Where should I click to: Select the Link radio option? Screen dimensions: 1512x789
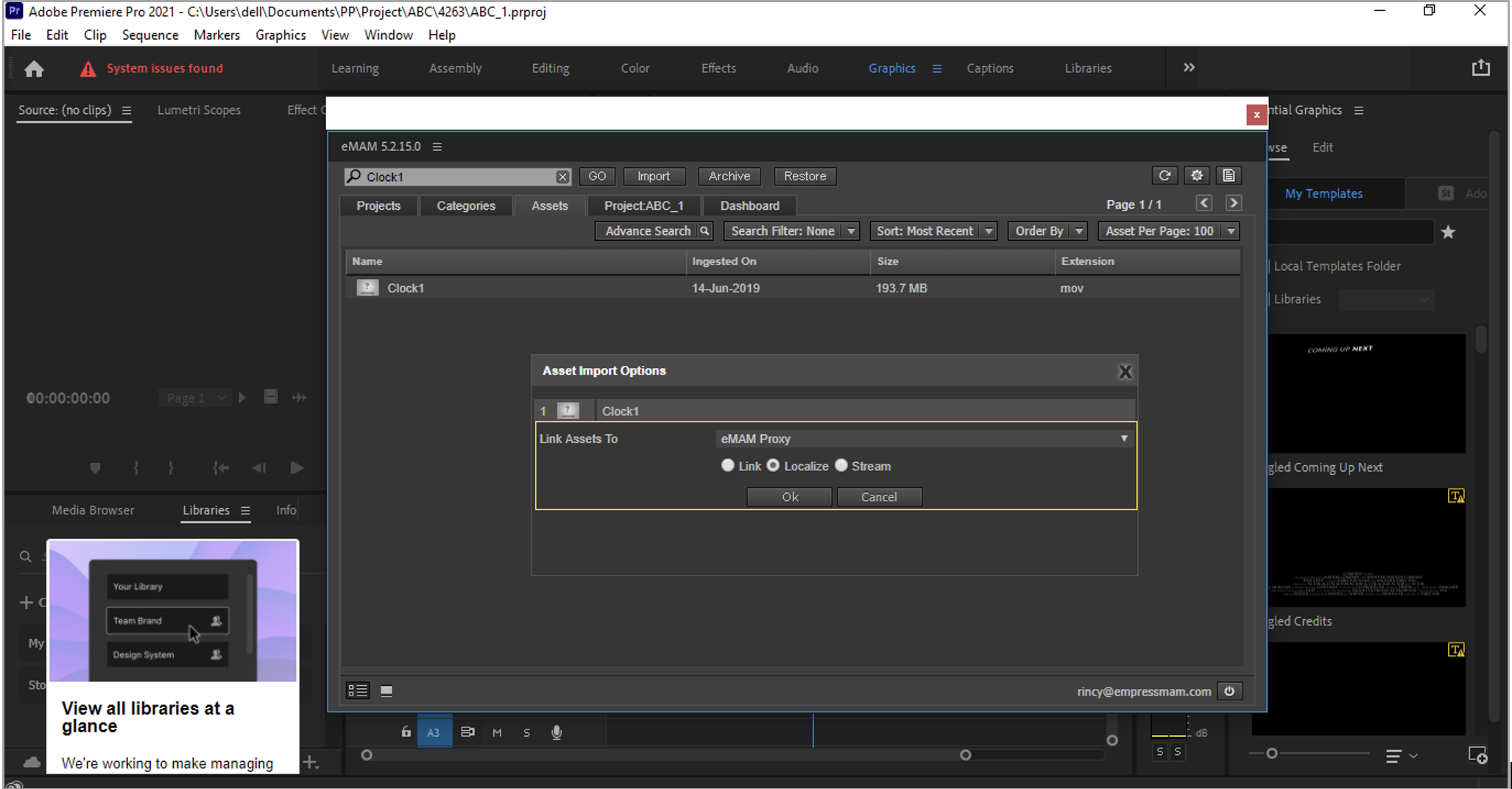pos(727,465)
